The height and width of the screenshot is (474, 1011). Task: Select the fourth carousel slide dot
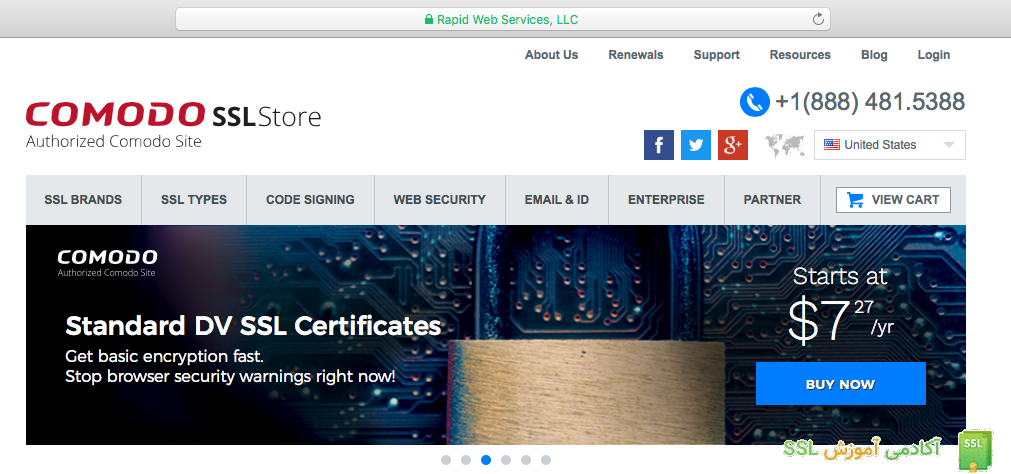(x=506, y=460)
